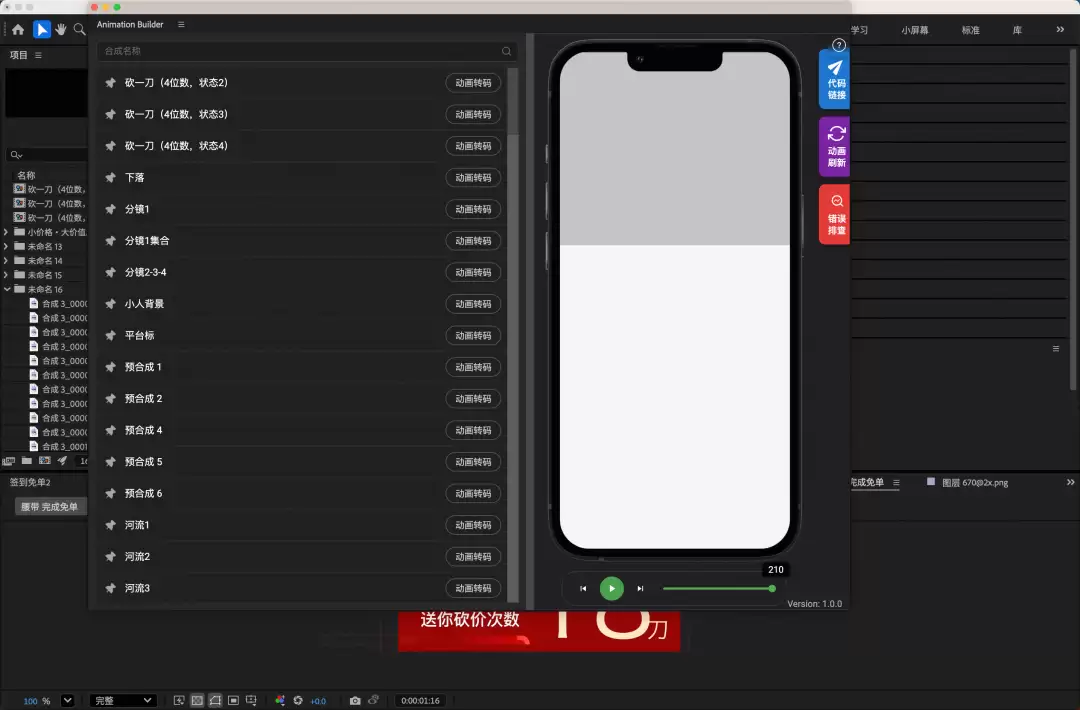This screenshot has width=1080, height=710.
Task: Click the green playback progress slider
Action: coord(718,589)
